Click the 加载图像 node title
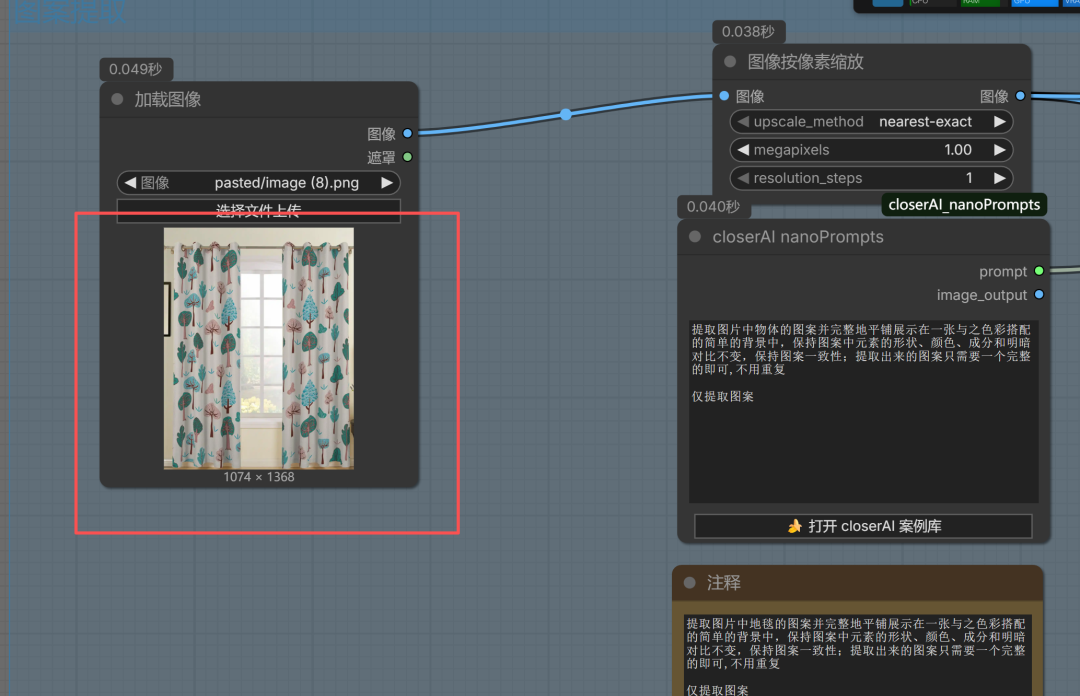The width and height of the screenshot is (1080, 696). point(167,99)
